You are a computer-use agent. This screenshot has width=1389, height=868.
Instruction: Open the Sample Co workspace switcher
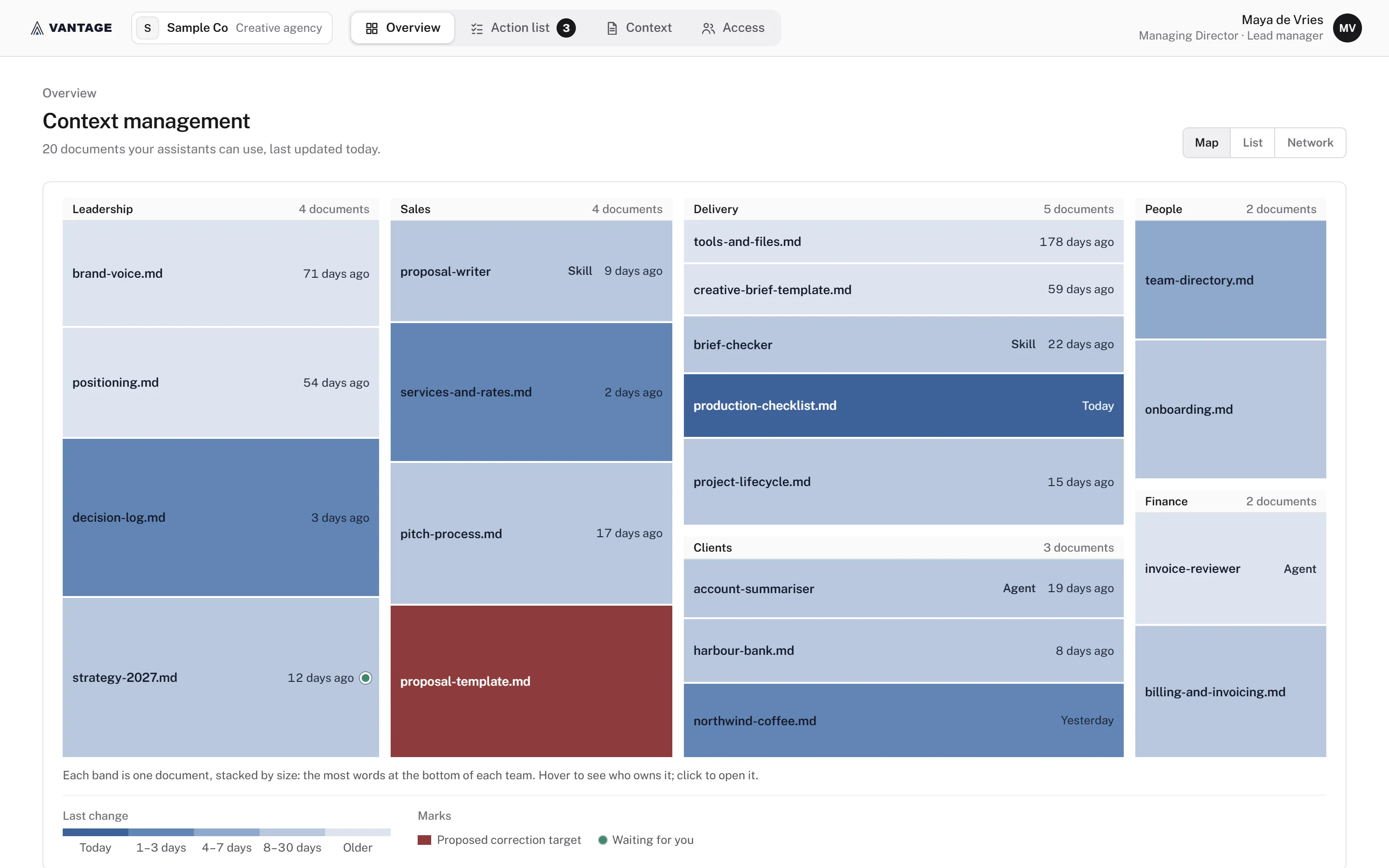click(x=232, y=28)
